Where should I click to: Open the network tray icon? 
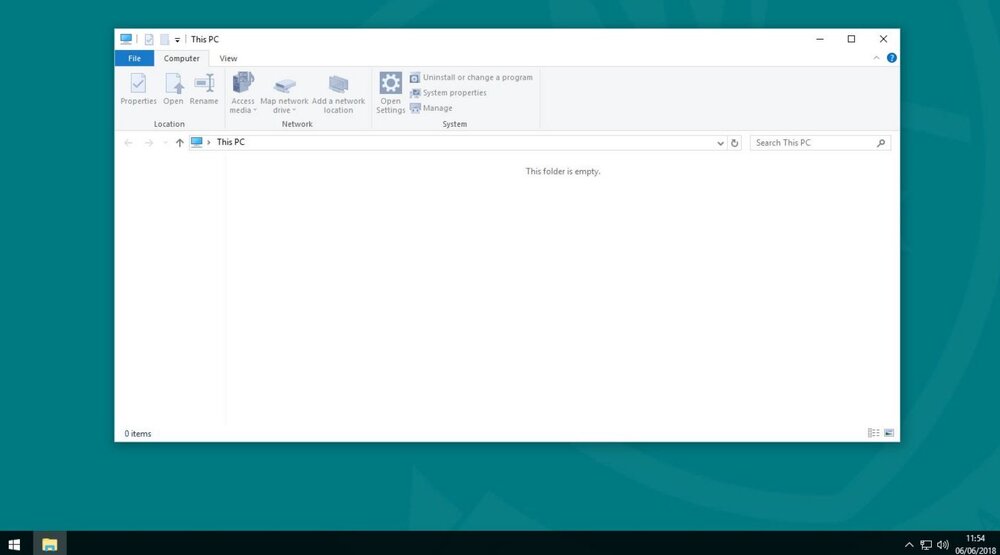coord(926,545)
